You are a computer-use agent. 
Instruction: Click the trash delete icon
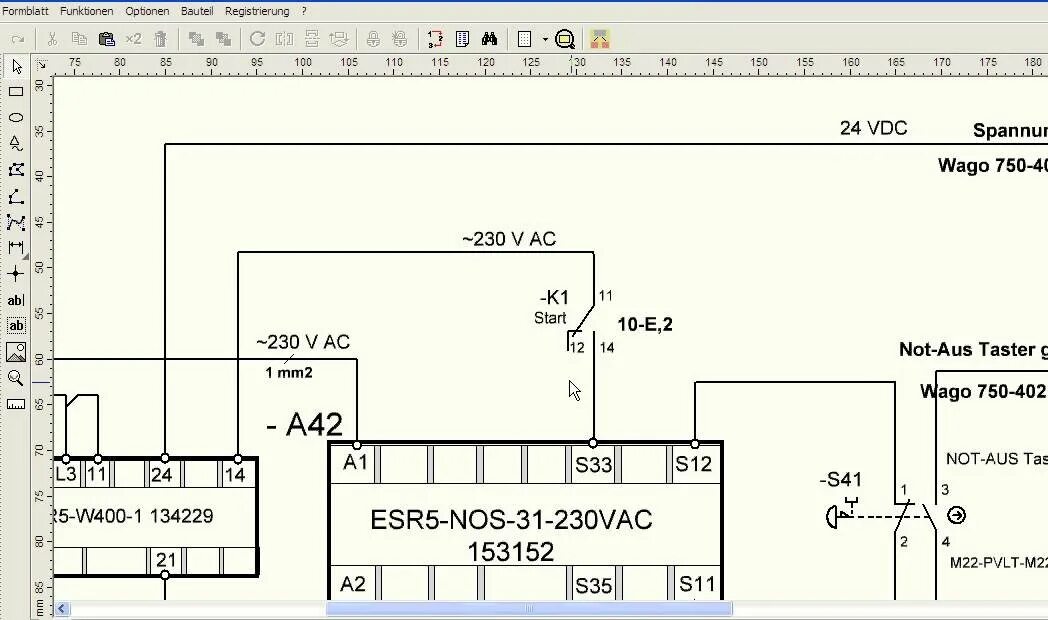160,39
